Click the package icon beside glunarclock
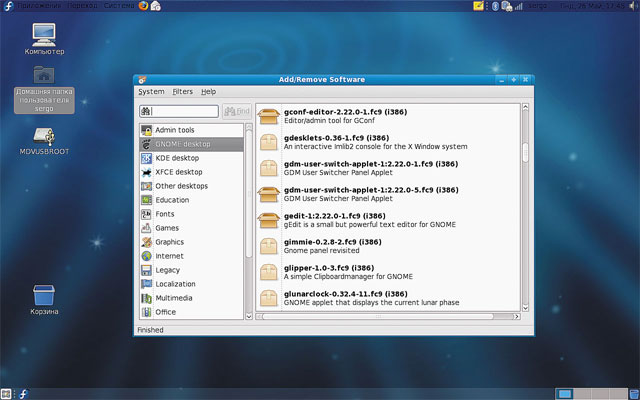 tap(269, 298)
